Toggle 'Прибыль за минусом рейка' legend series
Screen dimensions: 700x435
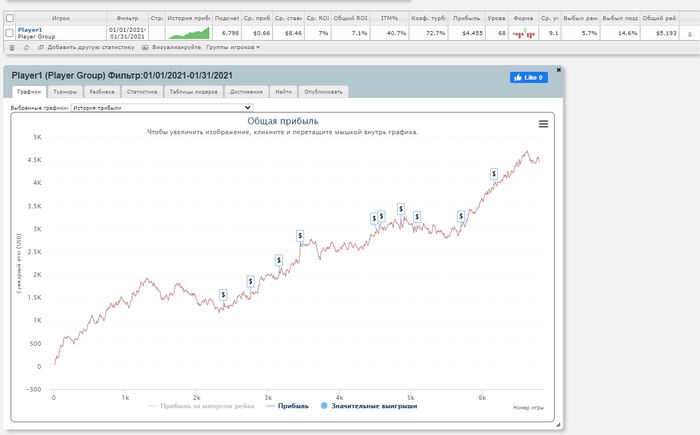[201, 406]
